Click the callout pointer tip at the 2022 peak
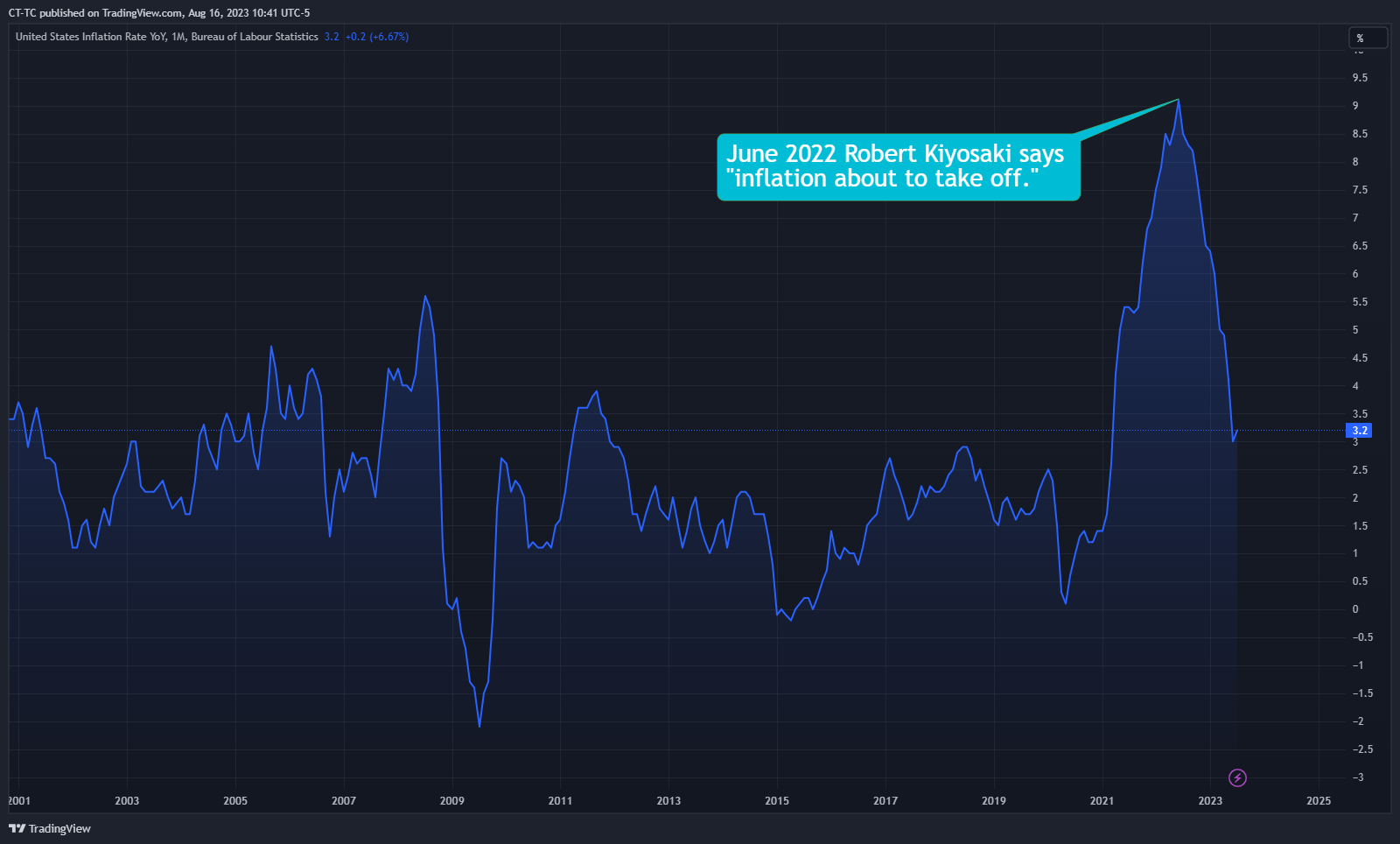Screen dimensions: 1400x844 [1179, 100]
